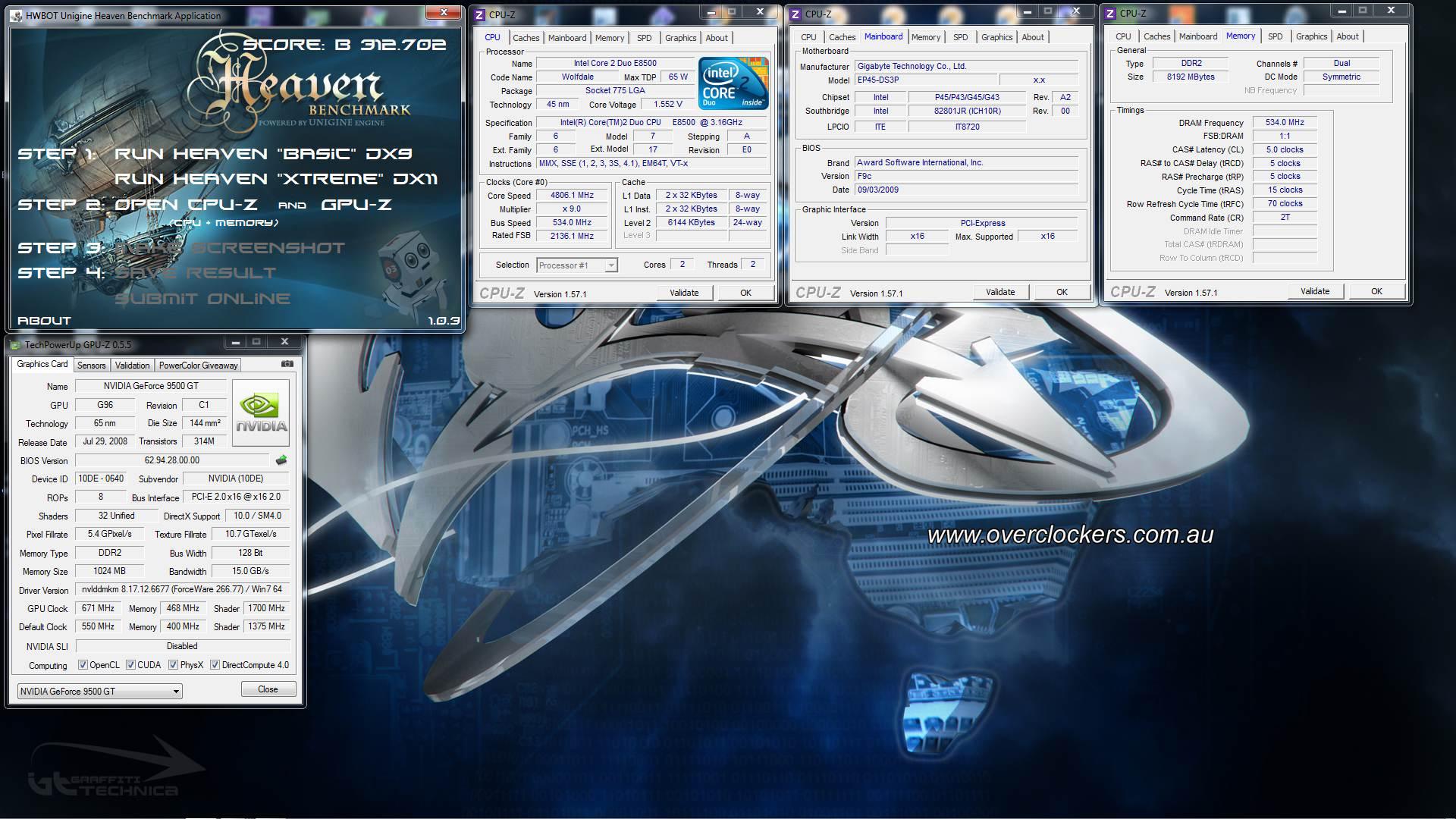The height and width of the screenshot is (819, 1456).
Task: Click OK in the CPU tab window
Action: point(745,293)
